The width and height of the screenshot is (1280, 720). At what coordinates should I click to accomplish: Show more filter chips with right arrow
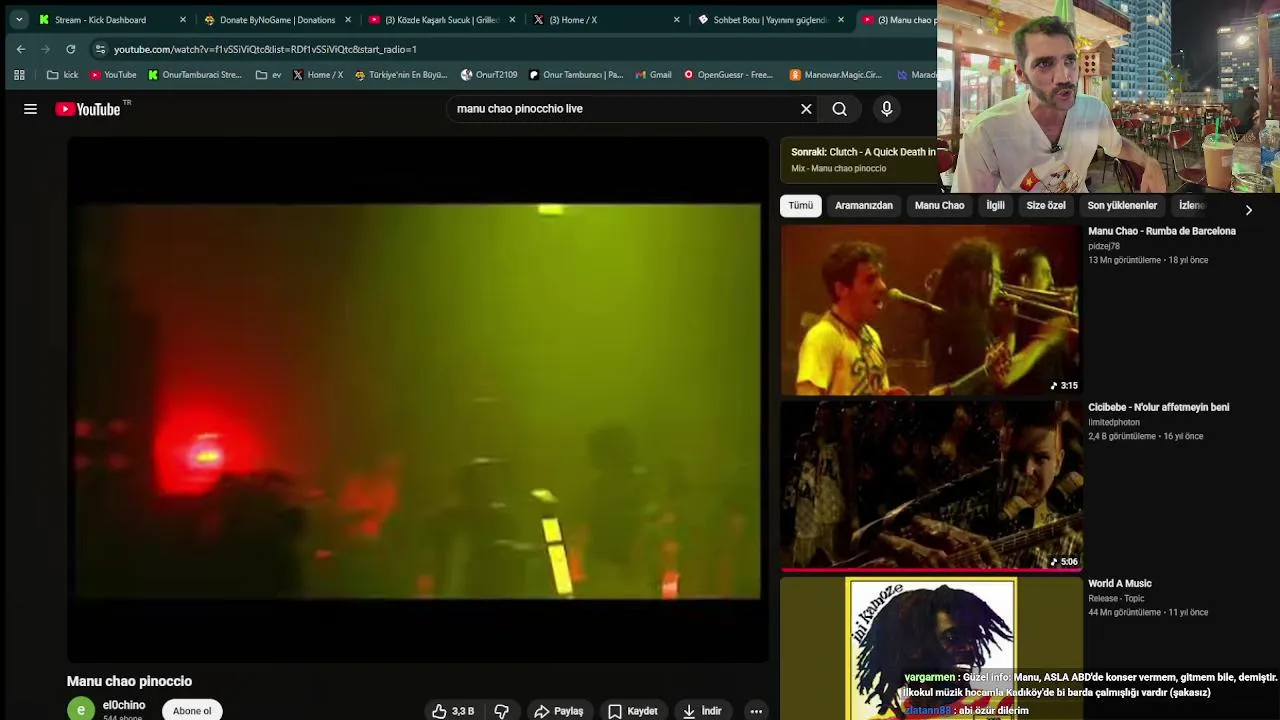[x=1248, y=210]
